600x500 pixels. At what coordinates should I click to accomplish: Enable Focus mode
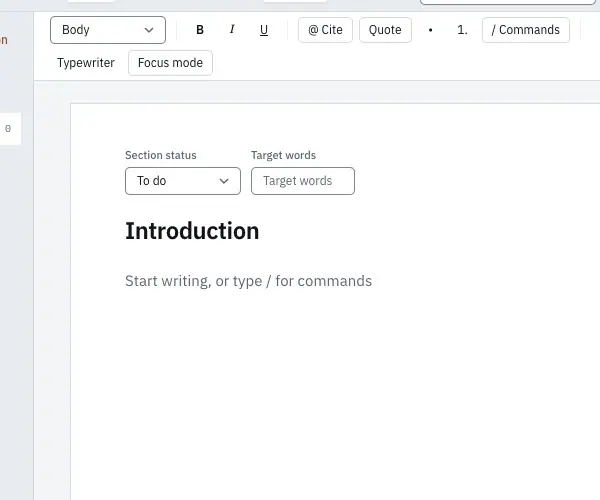click(170, 63)
